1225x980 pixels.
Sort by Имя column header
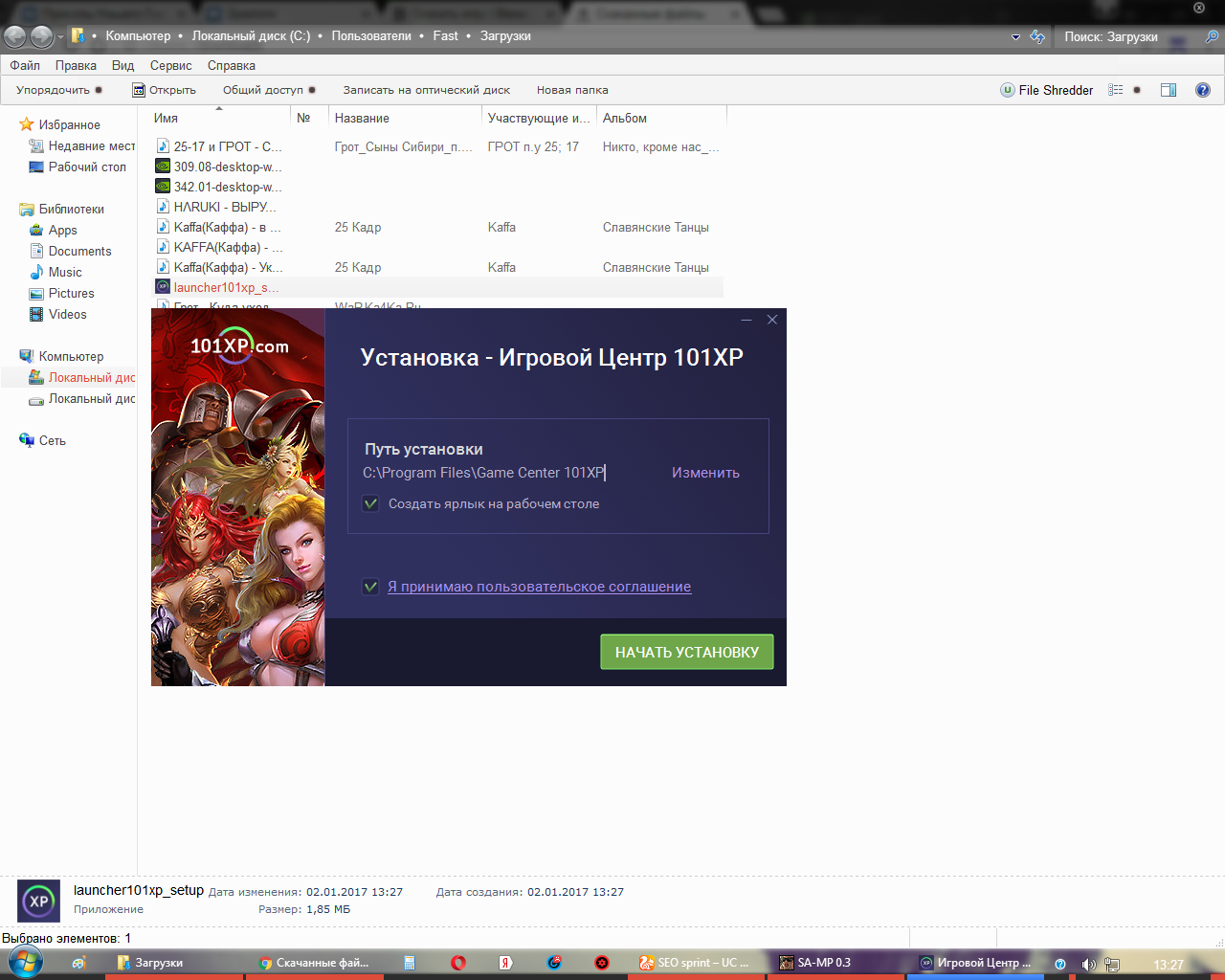[220, 118]
